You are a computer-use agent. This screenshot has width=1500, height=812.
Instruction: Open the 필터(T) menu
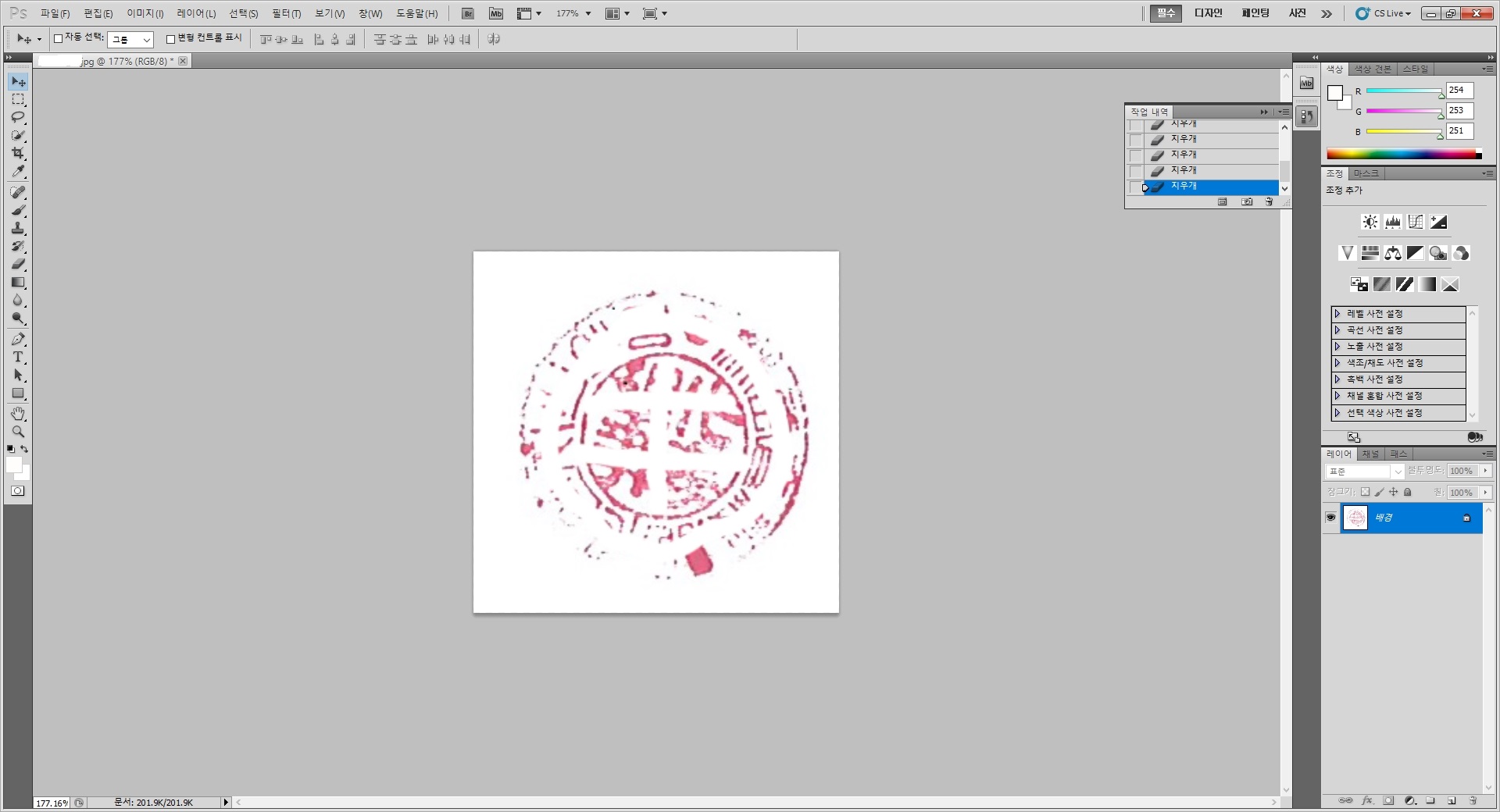click(286, 14)
